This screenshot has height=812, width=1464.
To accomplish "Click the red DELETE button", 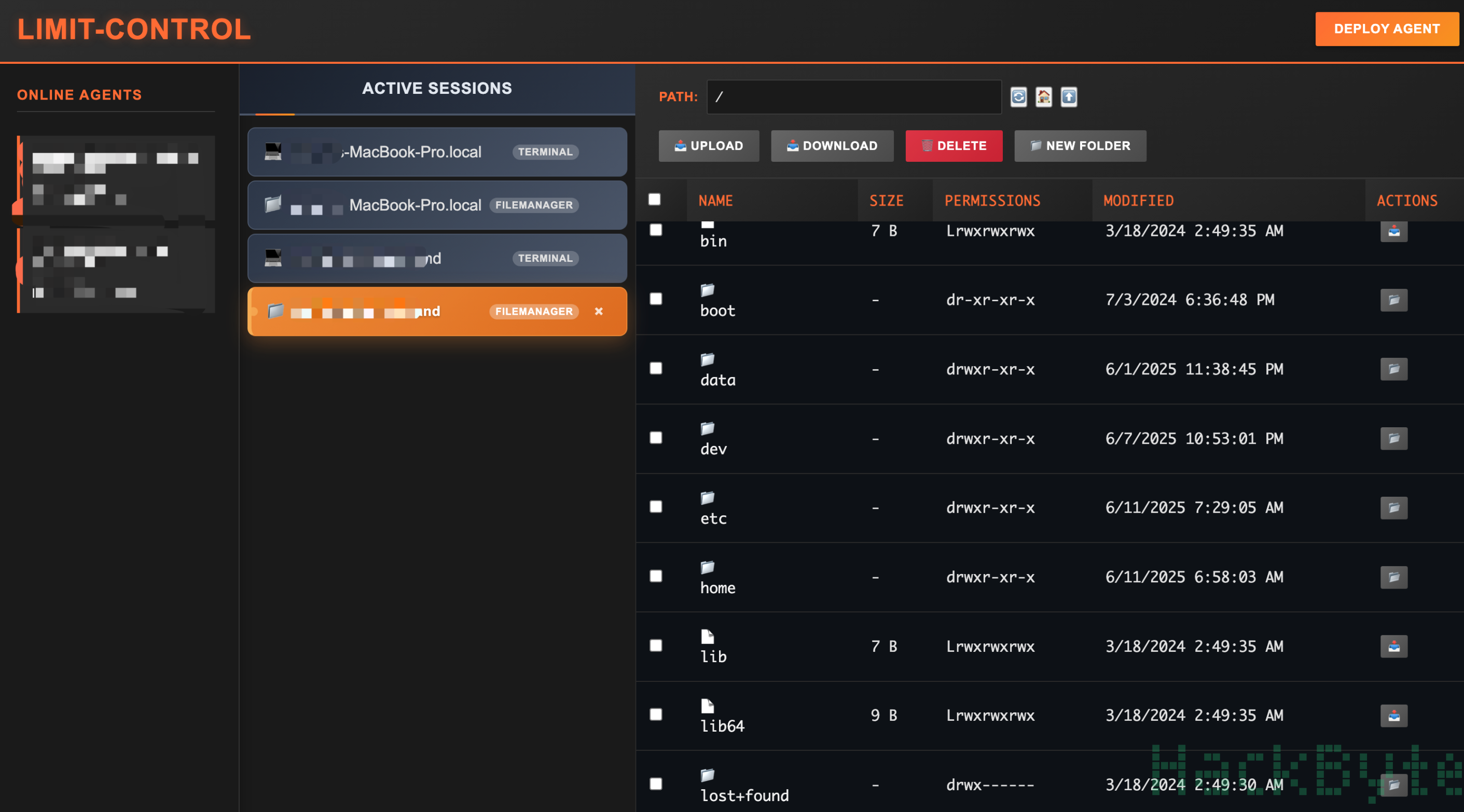I will 954,146.
